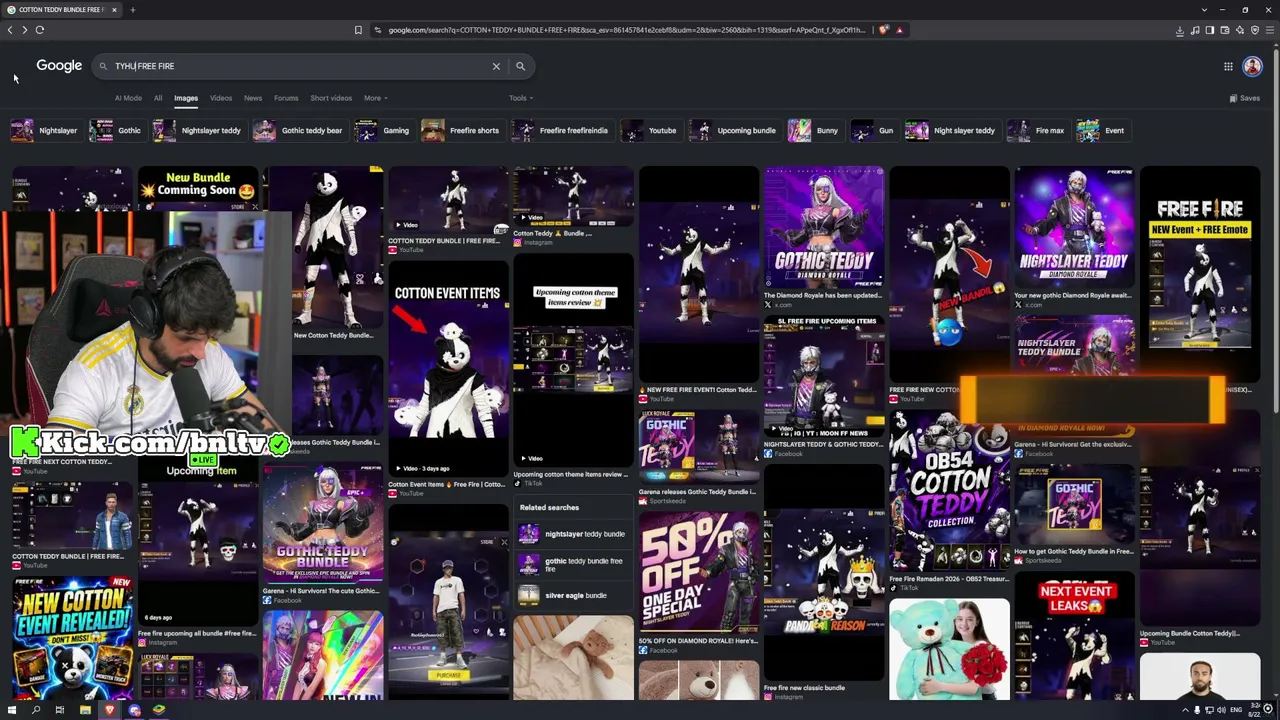This screenshot has height=720, width=1280.
Task: Switch to the News tab
Action: [x=253, y=98]
